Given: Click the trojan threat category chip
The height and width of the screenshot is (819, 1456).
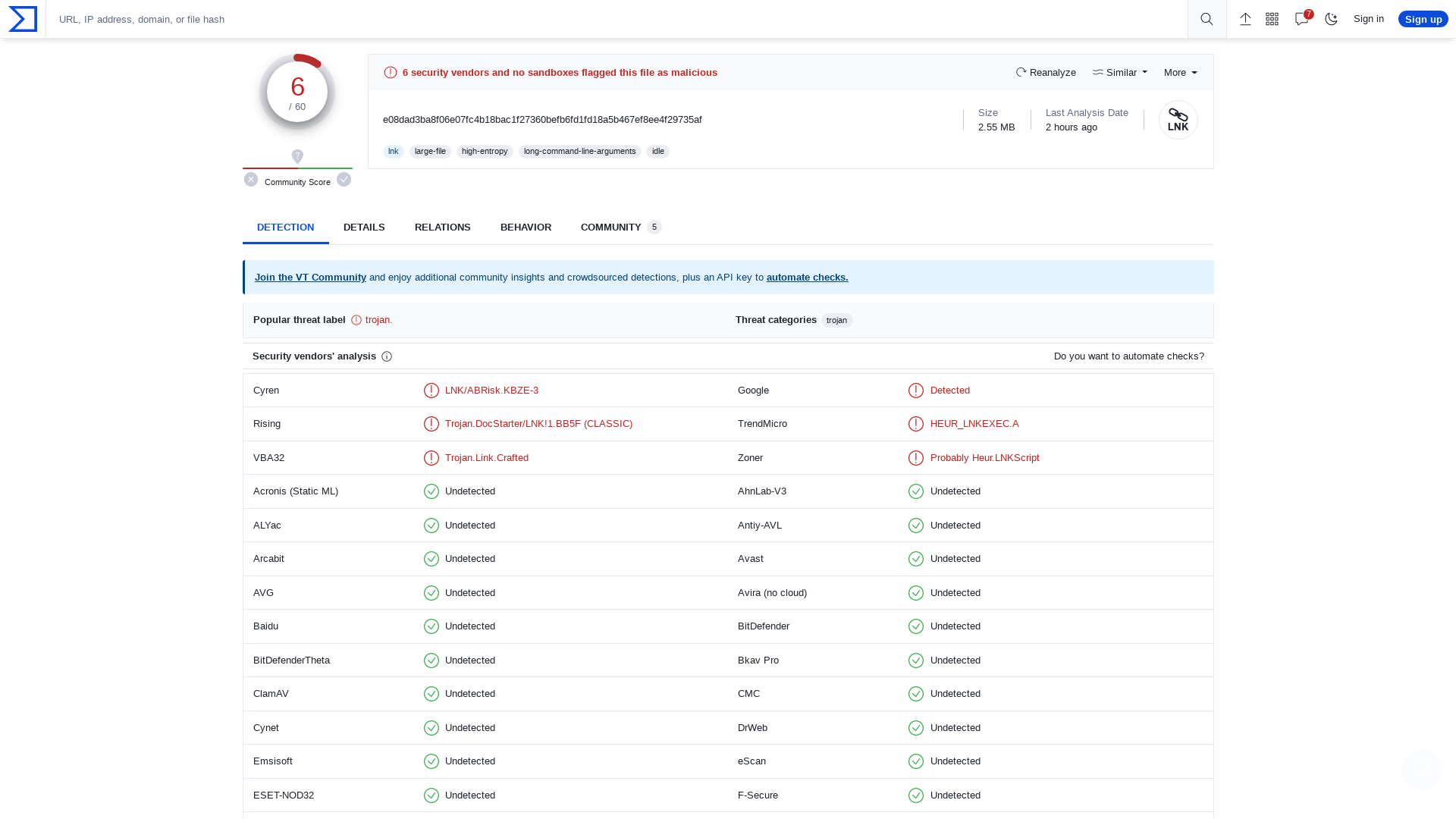Looking at the screenshot, I should [837, 321].
